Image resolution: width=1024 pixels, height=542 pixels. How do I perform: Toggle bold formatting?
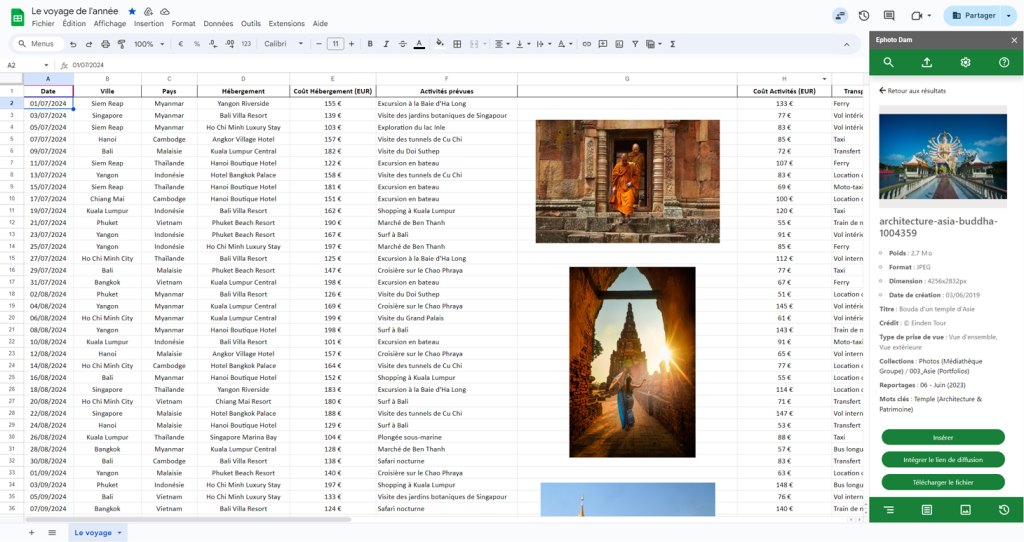[x=370, y=44]
